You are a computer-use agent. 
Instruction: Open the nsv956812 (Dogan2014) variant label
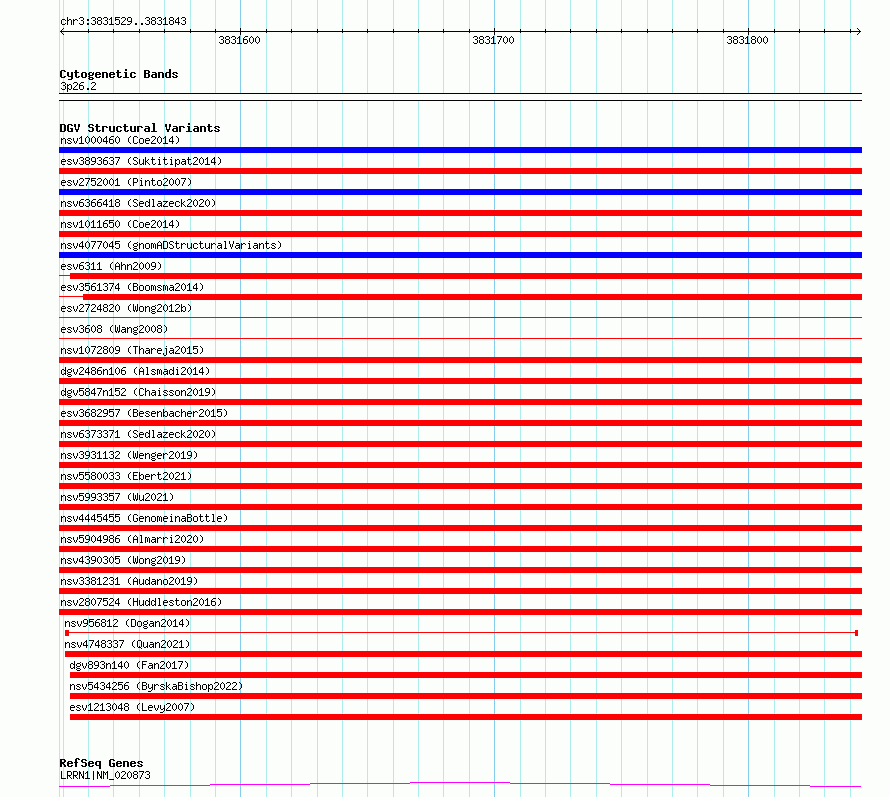[x=127, y=623]
